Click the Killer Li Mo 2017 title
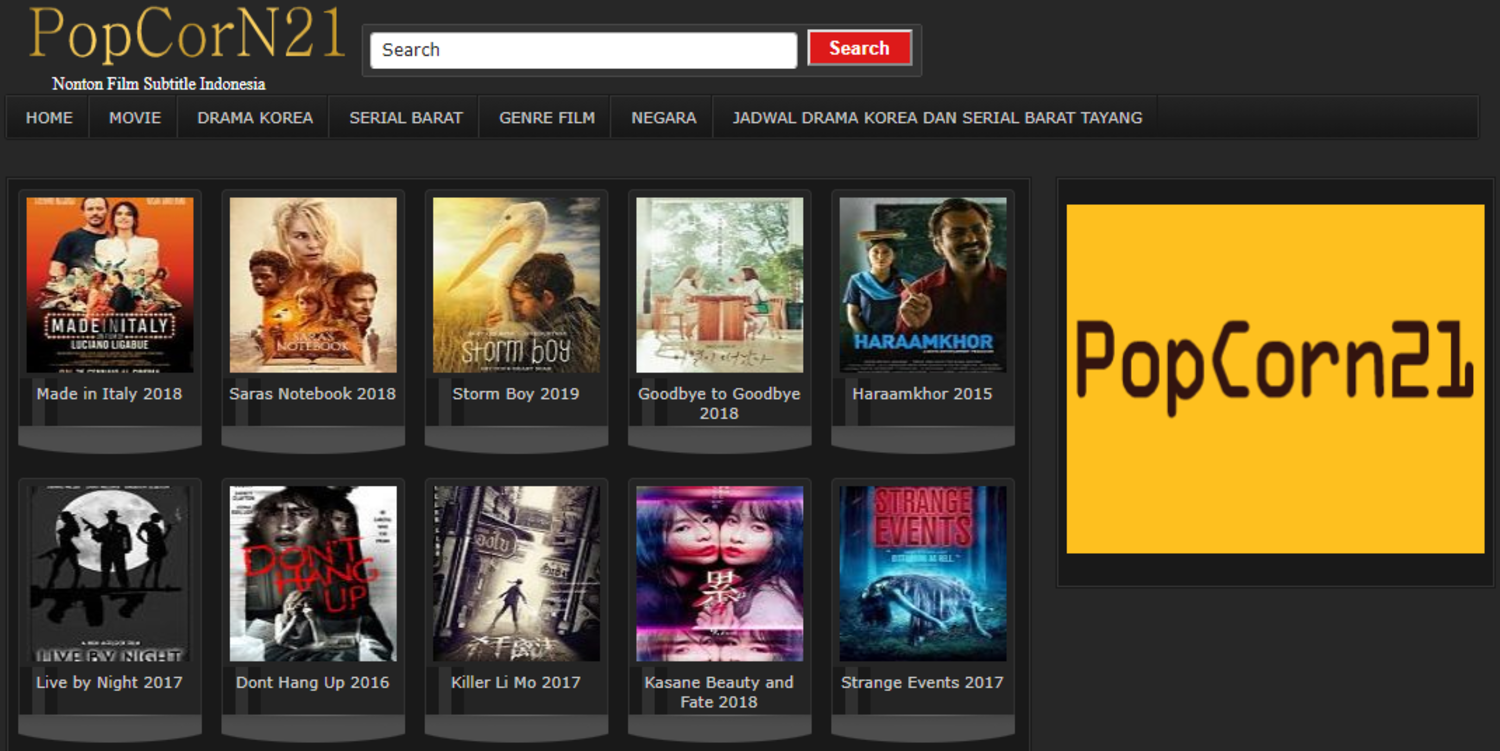The width and height of the screenshot is (1500, 751). click(x=516, y=683)
